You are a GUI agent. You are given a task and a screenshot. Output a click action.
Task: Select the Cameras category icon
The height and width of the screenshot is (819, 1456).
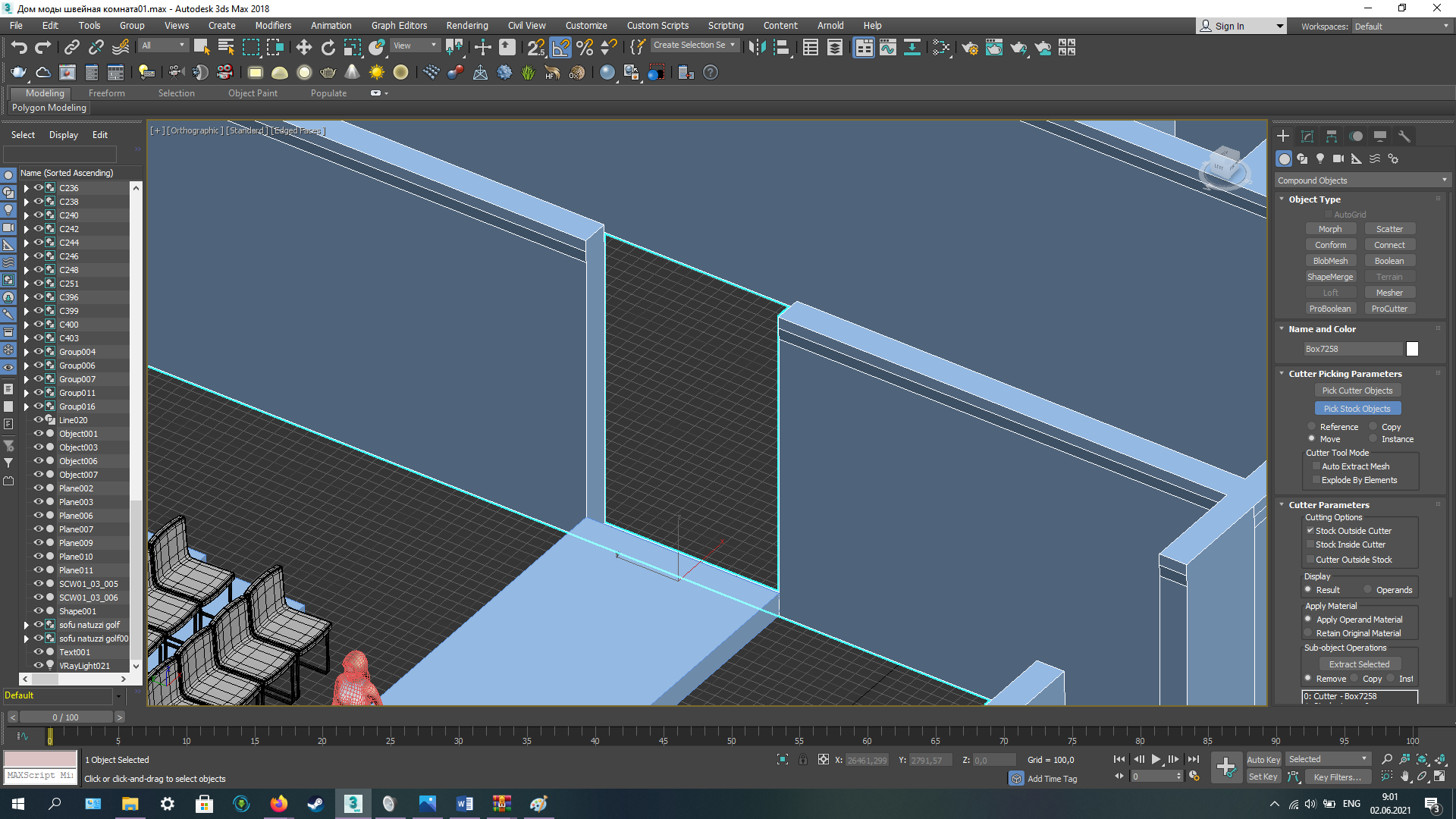[x=1338, y=158]
